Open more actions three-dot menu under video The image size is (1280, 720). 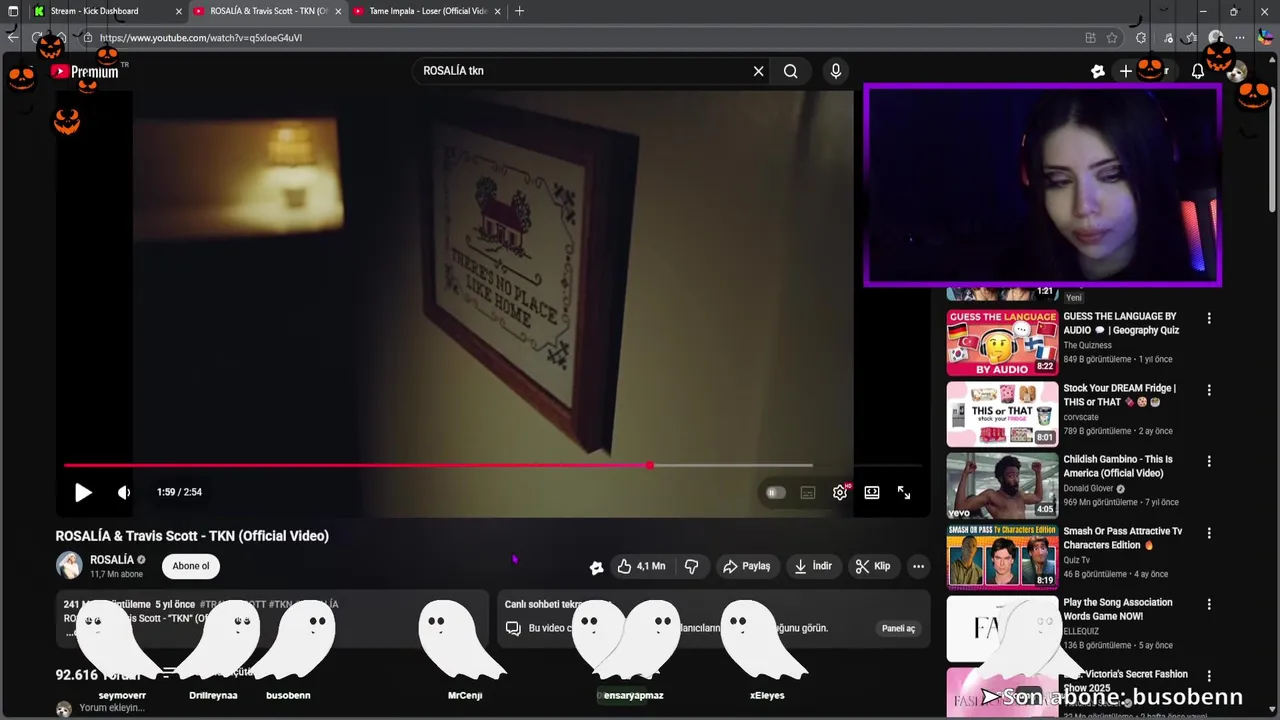918,566
